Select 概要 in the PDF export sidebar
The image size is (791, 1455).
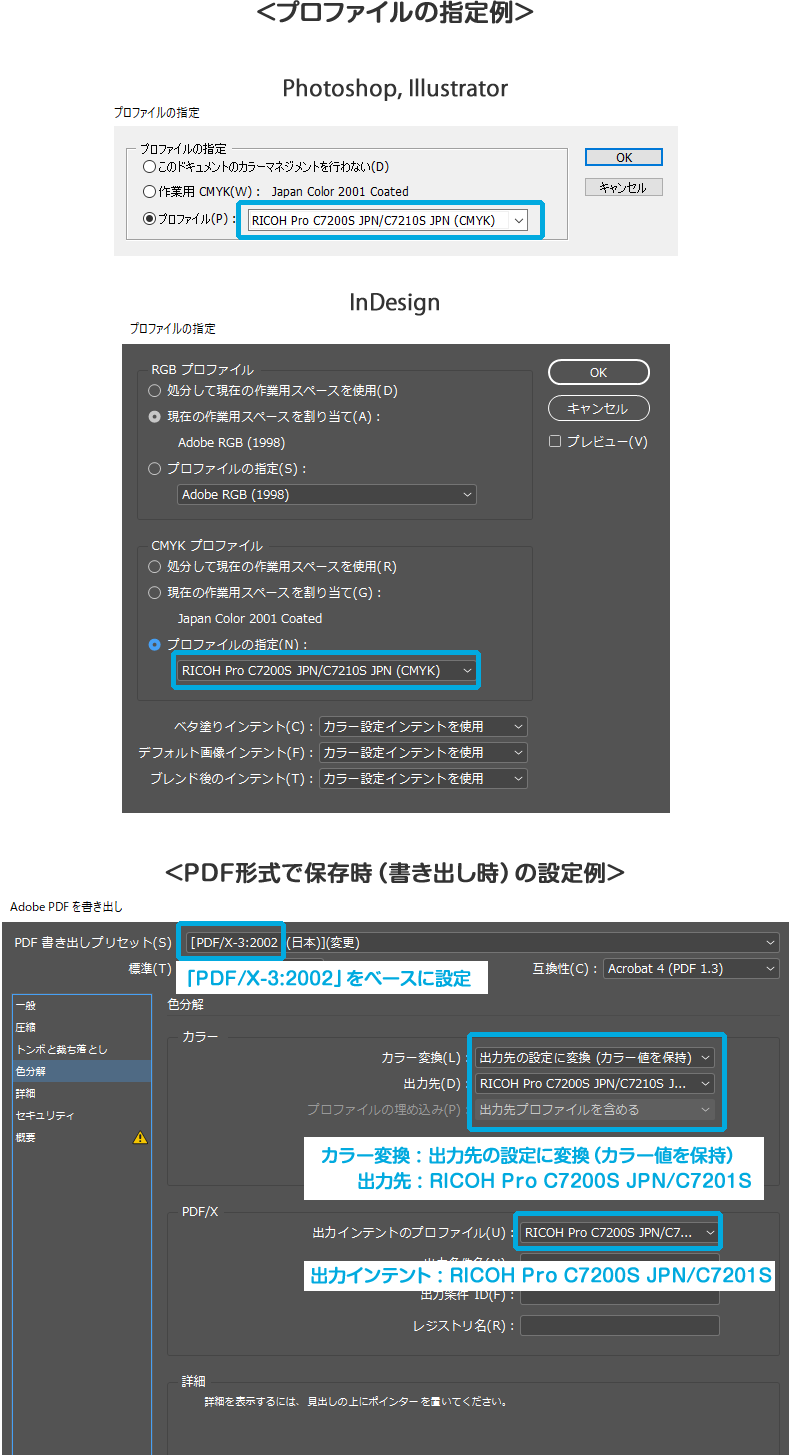[82, 1137]
